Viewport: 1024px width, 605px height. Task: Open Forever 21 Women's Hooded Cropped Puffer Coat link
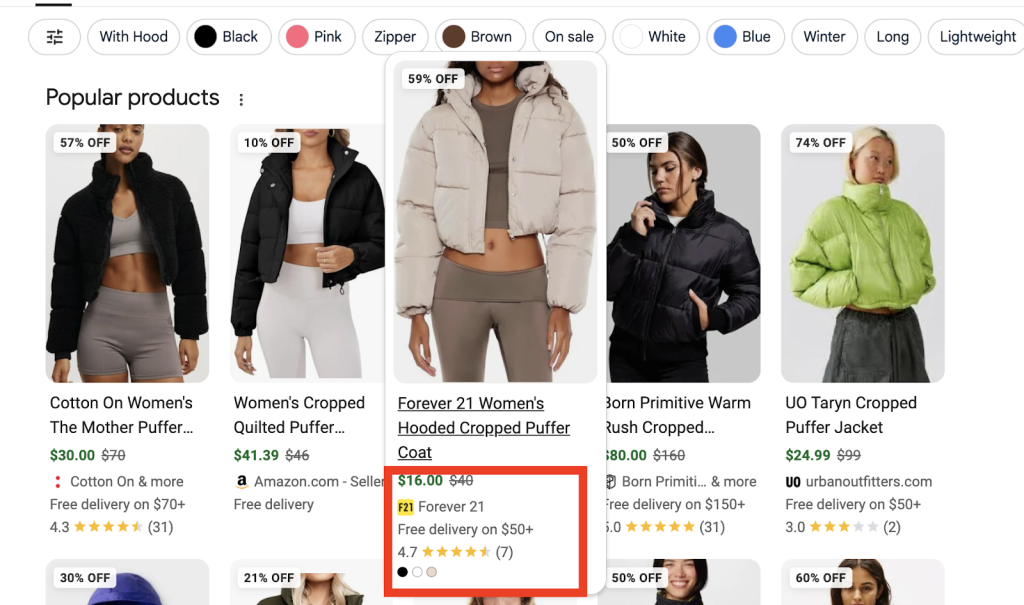pos(484,427)
